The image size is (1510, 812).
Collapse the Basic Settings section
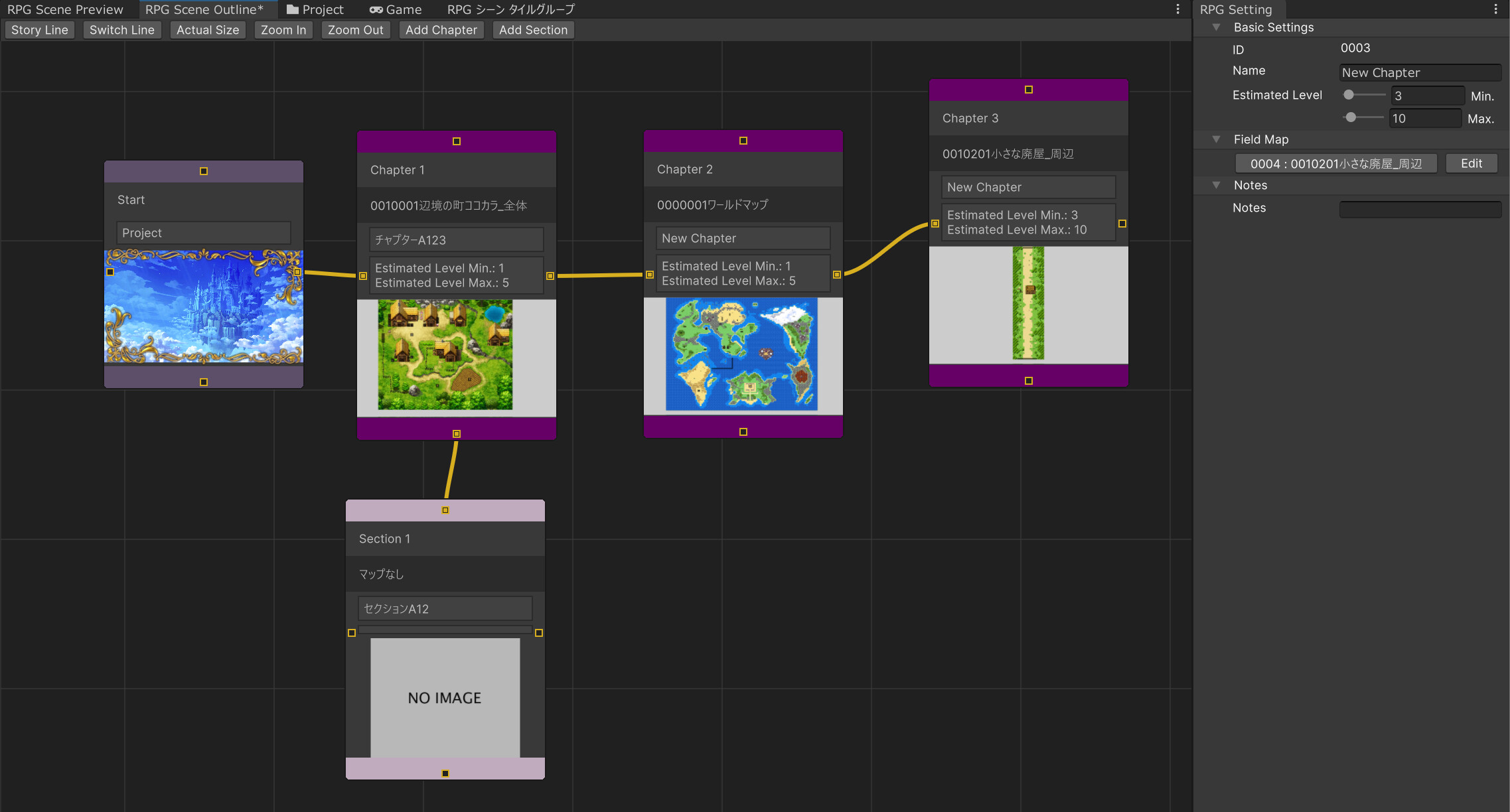[1216, 27]
